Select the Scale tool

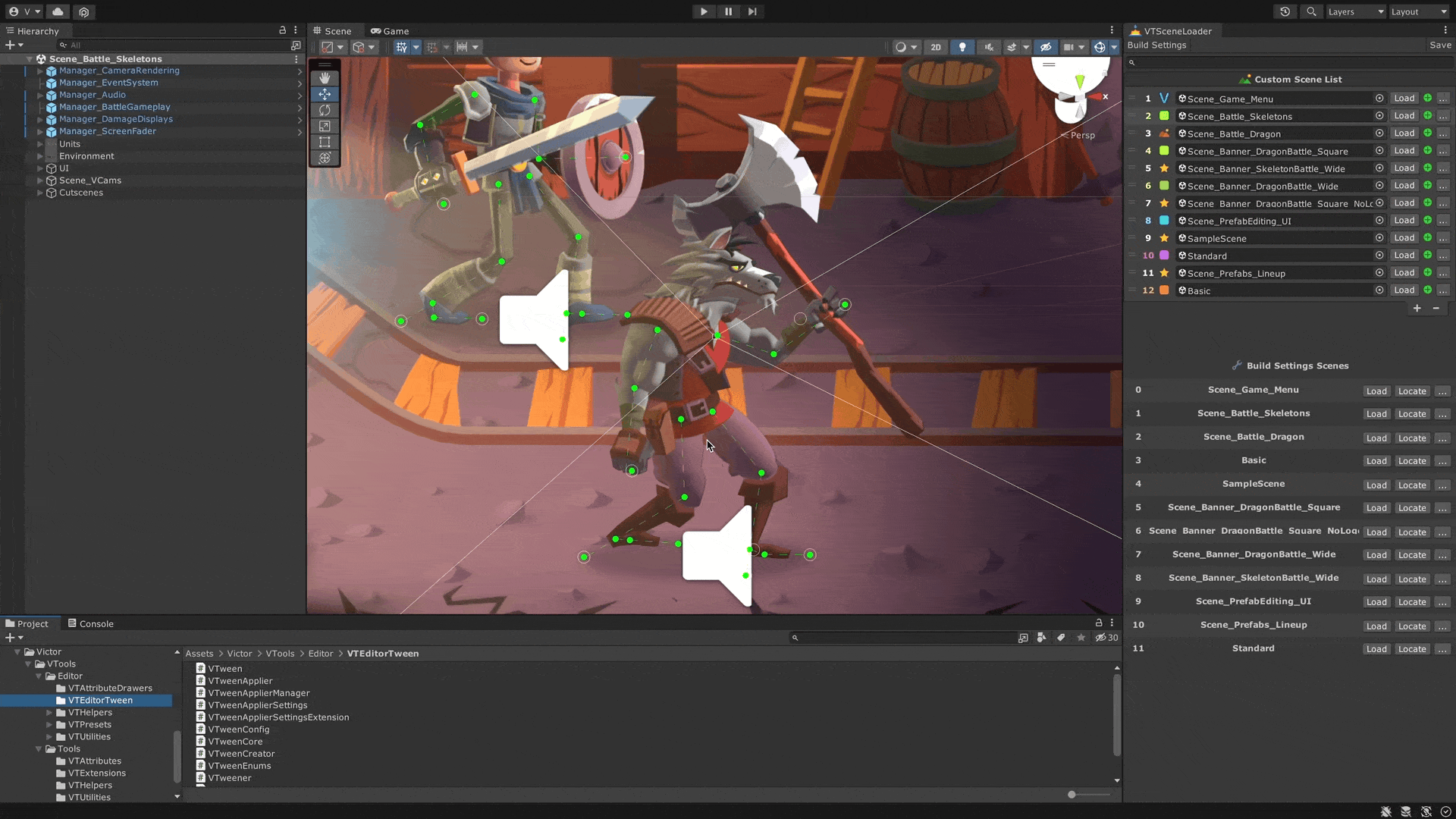[x=325, y=126]
